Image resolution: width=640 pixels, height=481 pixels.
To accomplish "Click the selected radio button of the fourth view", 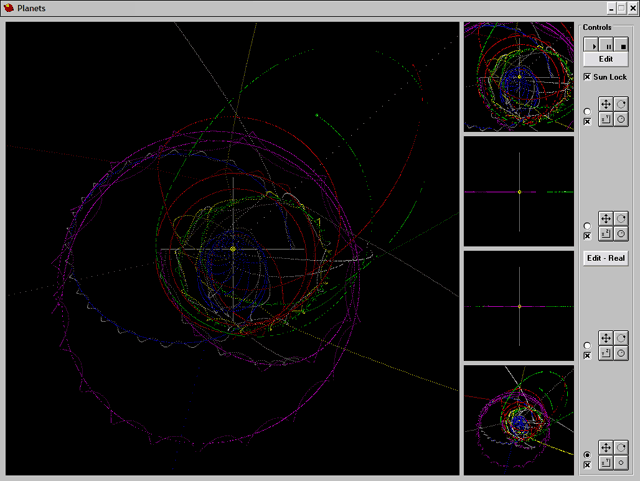I will click(587, 455).
